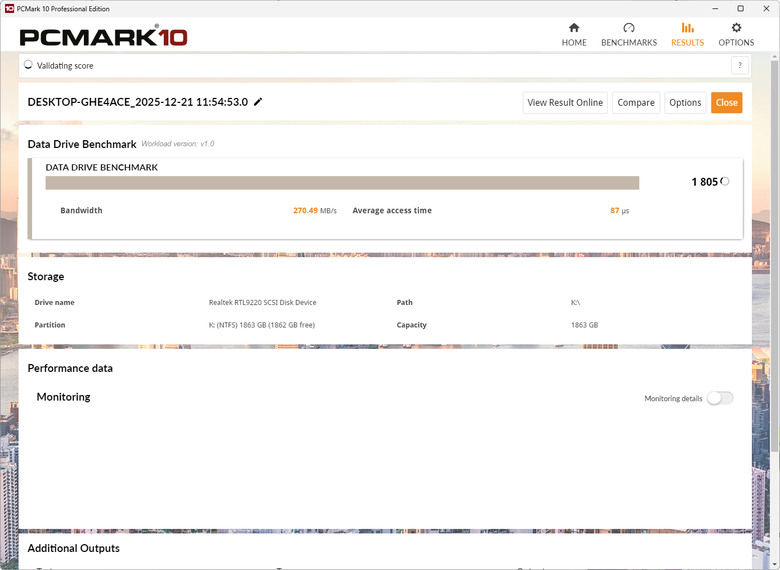Click the Compare button
Viewport: 780px width, 570px height.
636,102
